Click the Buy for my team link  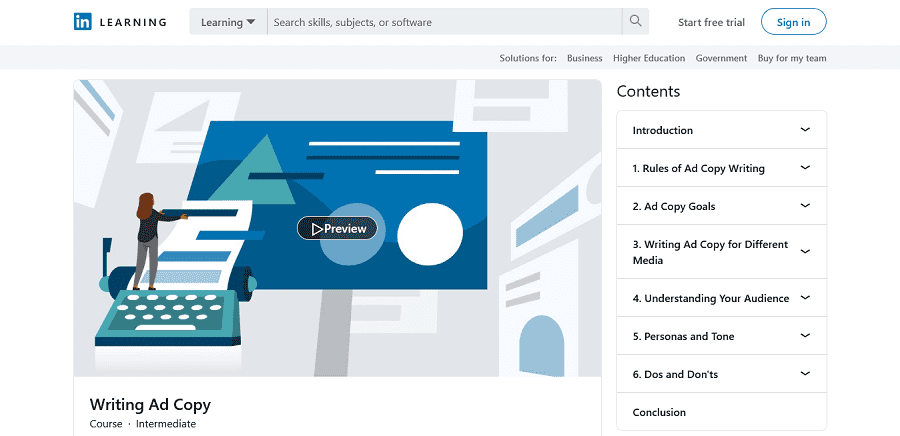792,58
